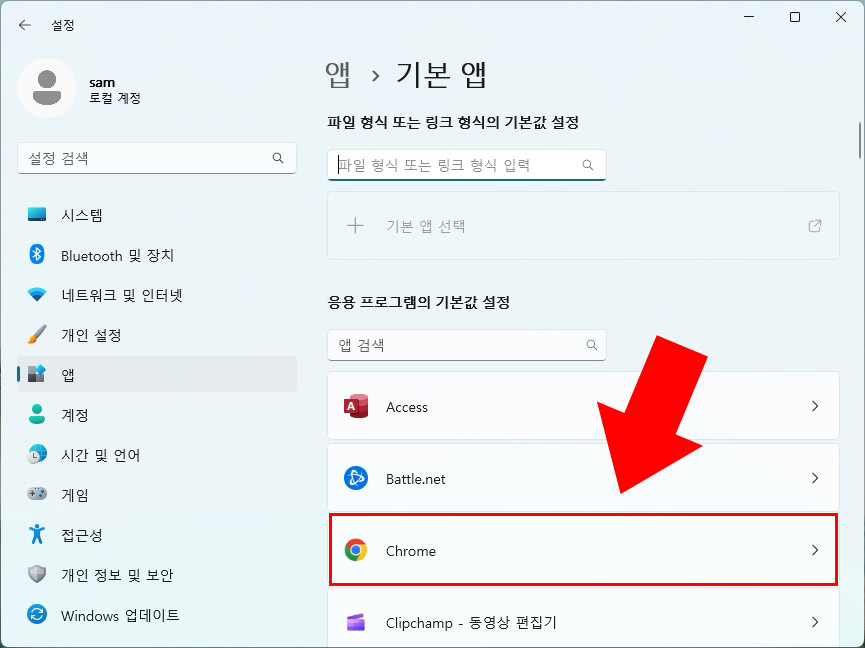
Task: Expand Battle.net to view its defaults
Action: [815, 478]
